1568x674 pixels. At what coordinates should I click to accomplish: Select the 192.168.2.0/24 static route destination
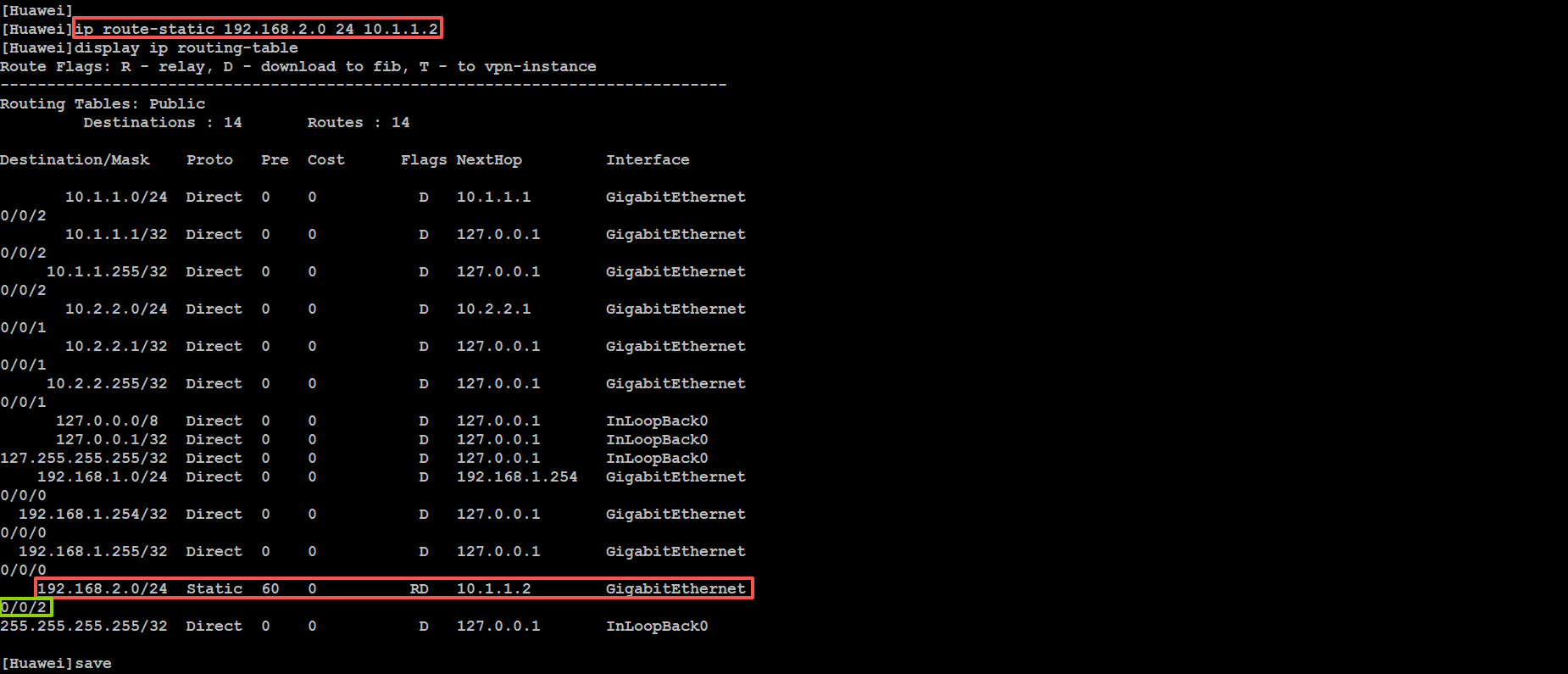[103, 589]
